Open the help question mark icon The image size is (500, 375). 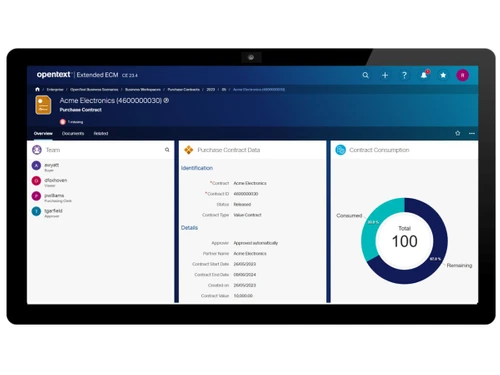point(404,75)
